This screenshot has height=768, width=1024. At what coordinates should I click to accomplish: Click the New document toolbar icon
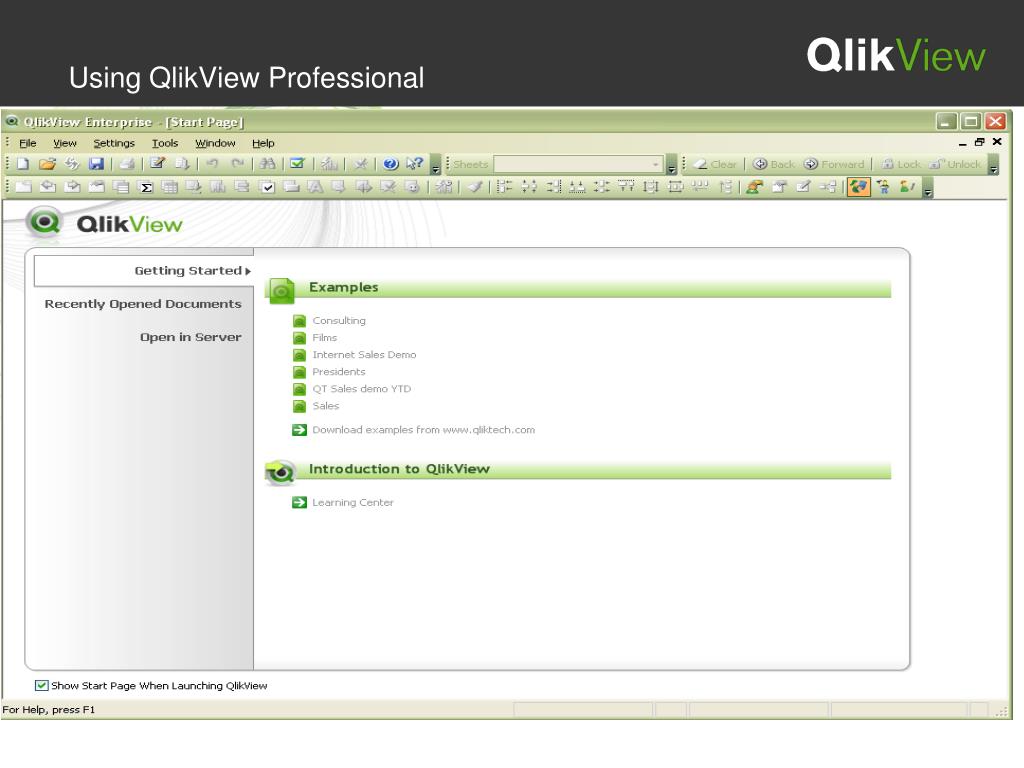click(x=24, y=164)
